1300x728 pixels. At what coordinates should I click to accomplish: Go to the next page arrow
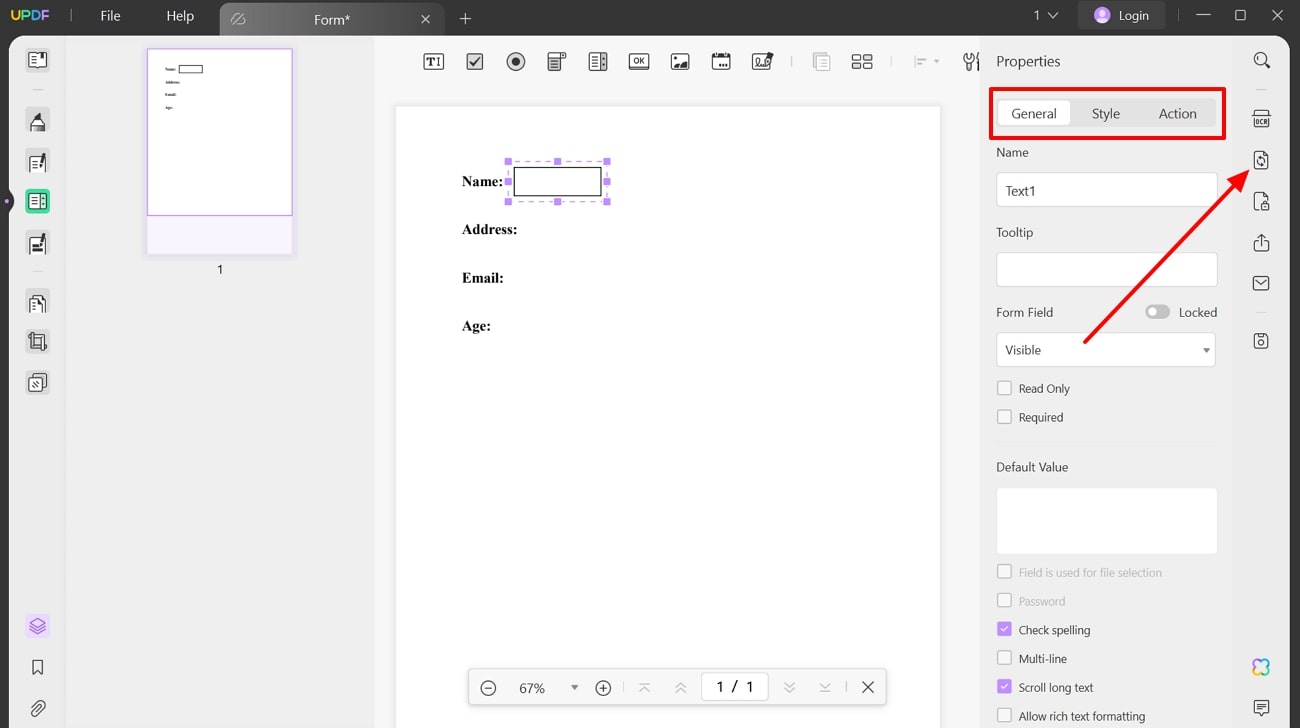point(789,688)
